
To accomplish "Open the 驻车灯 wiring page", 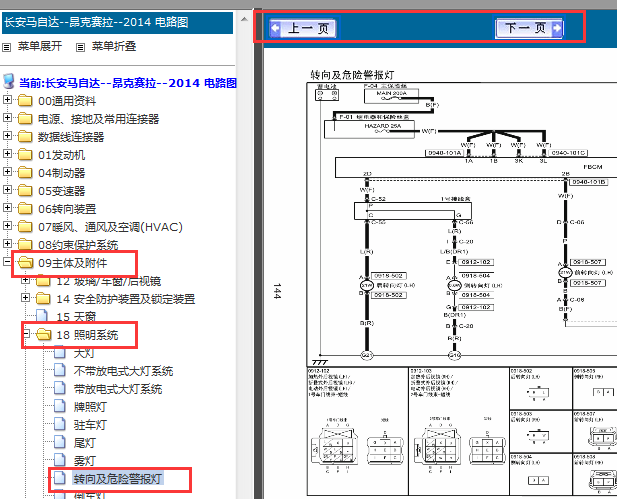I will (90, 425).
